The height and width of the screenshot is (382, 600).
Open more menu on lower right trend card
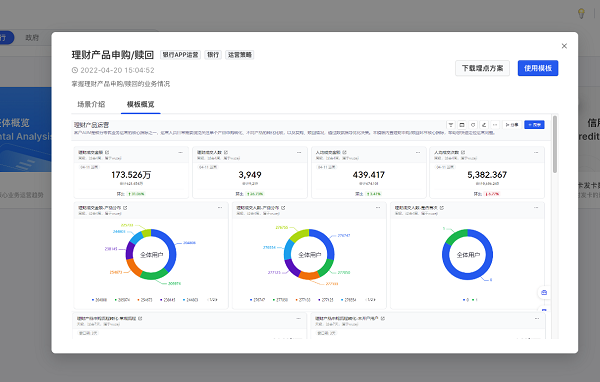pyautogui.click(x=537, y=318)
